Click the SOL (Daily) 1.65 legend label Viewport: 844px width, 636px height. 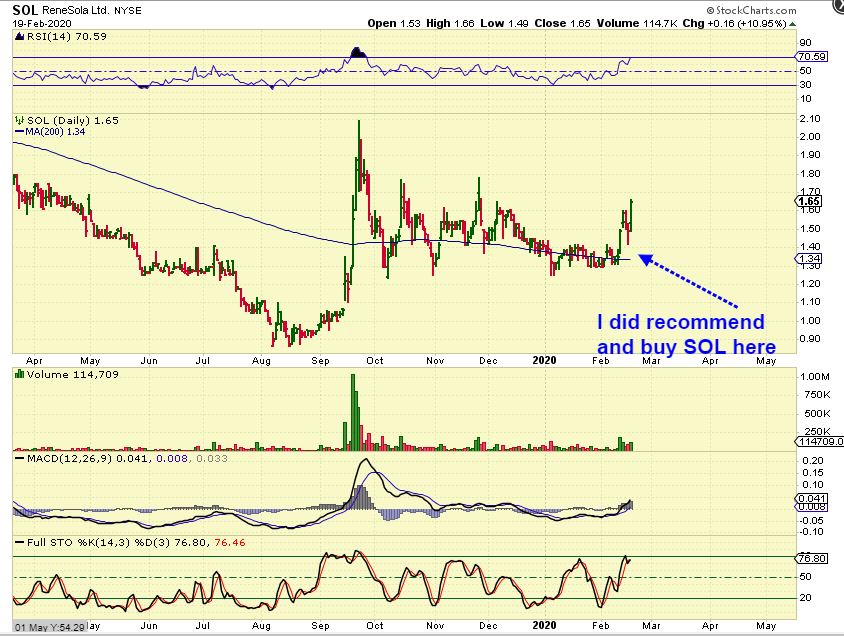(73, 121)
